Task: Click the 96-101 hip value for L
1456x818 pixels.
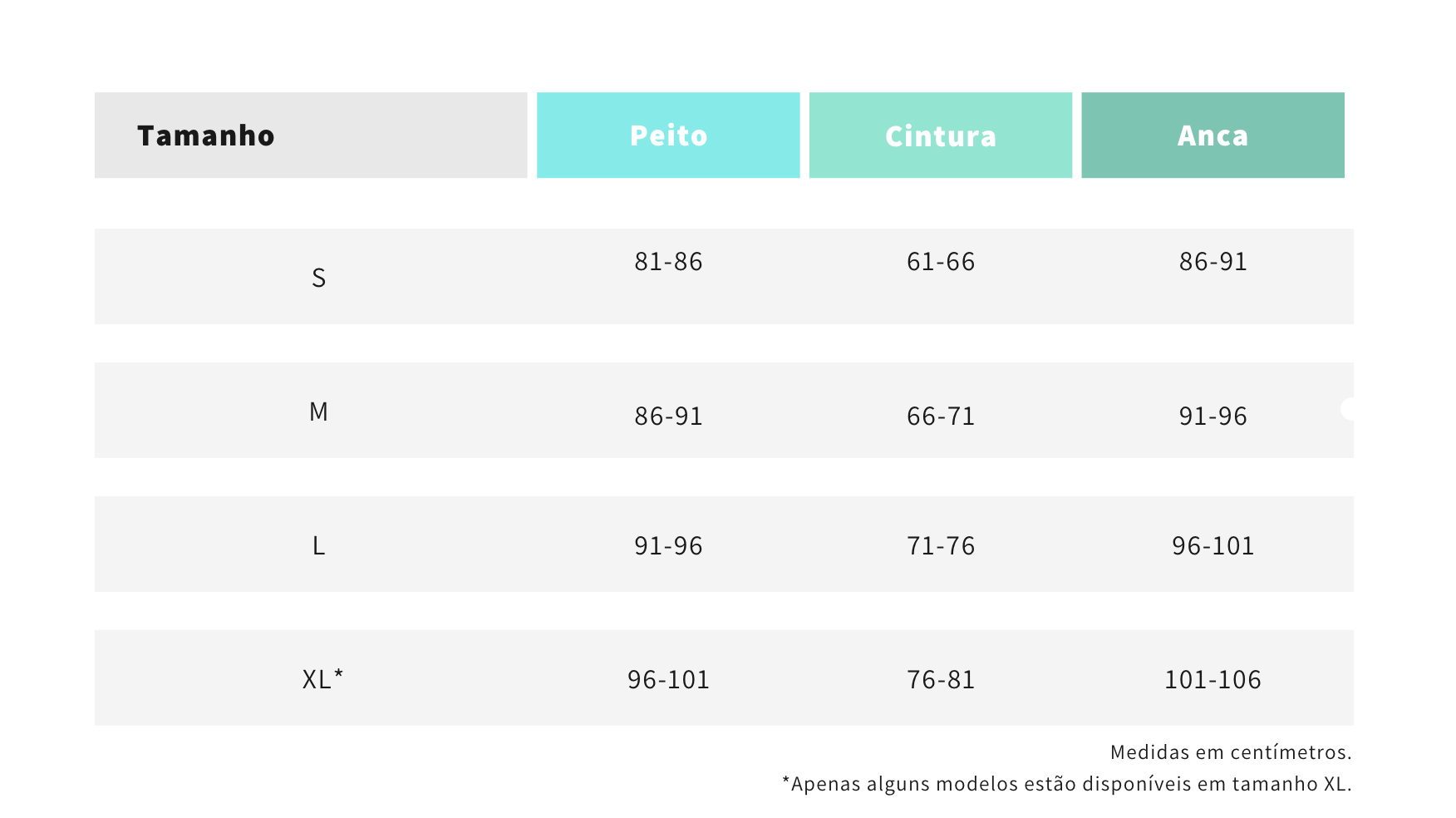Action: click(1213, 545)
